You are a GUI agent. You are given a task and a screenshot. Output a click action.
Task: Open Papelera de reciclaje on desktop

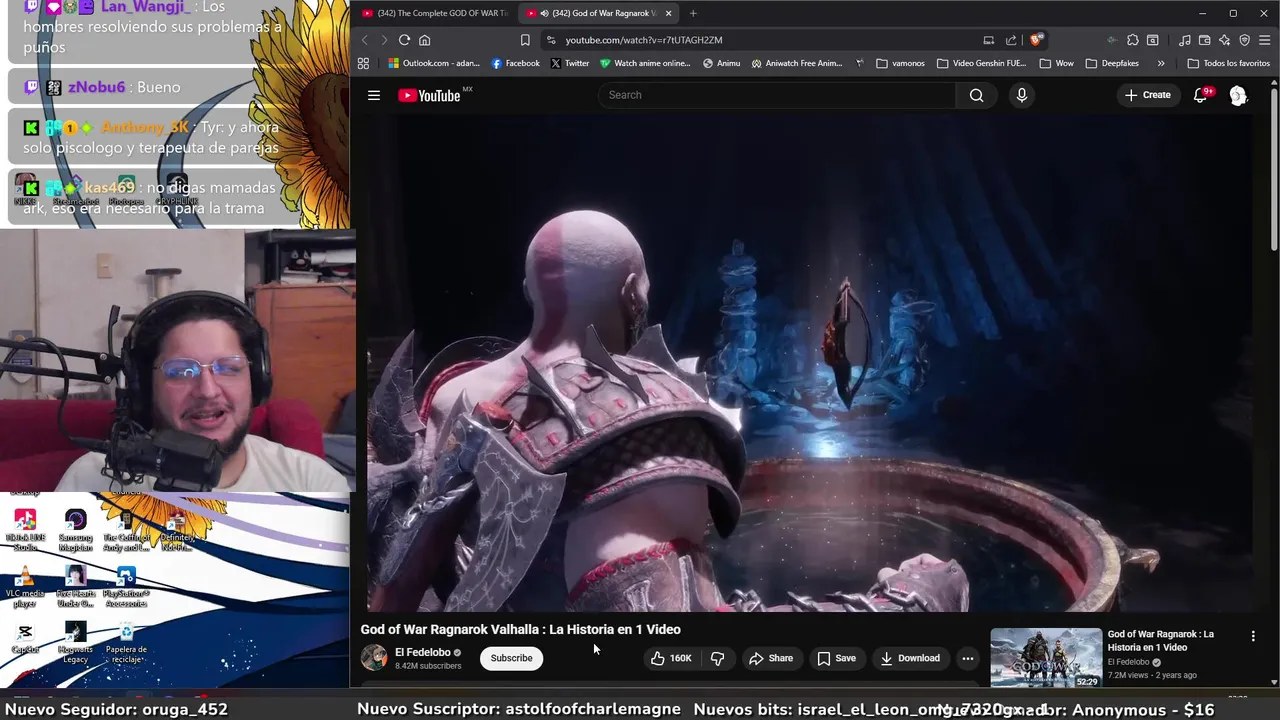click(x=126, y=643)
